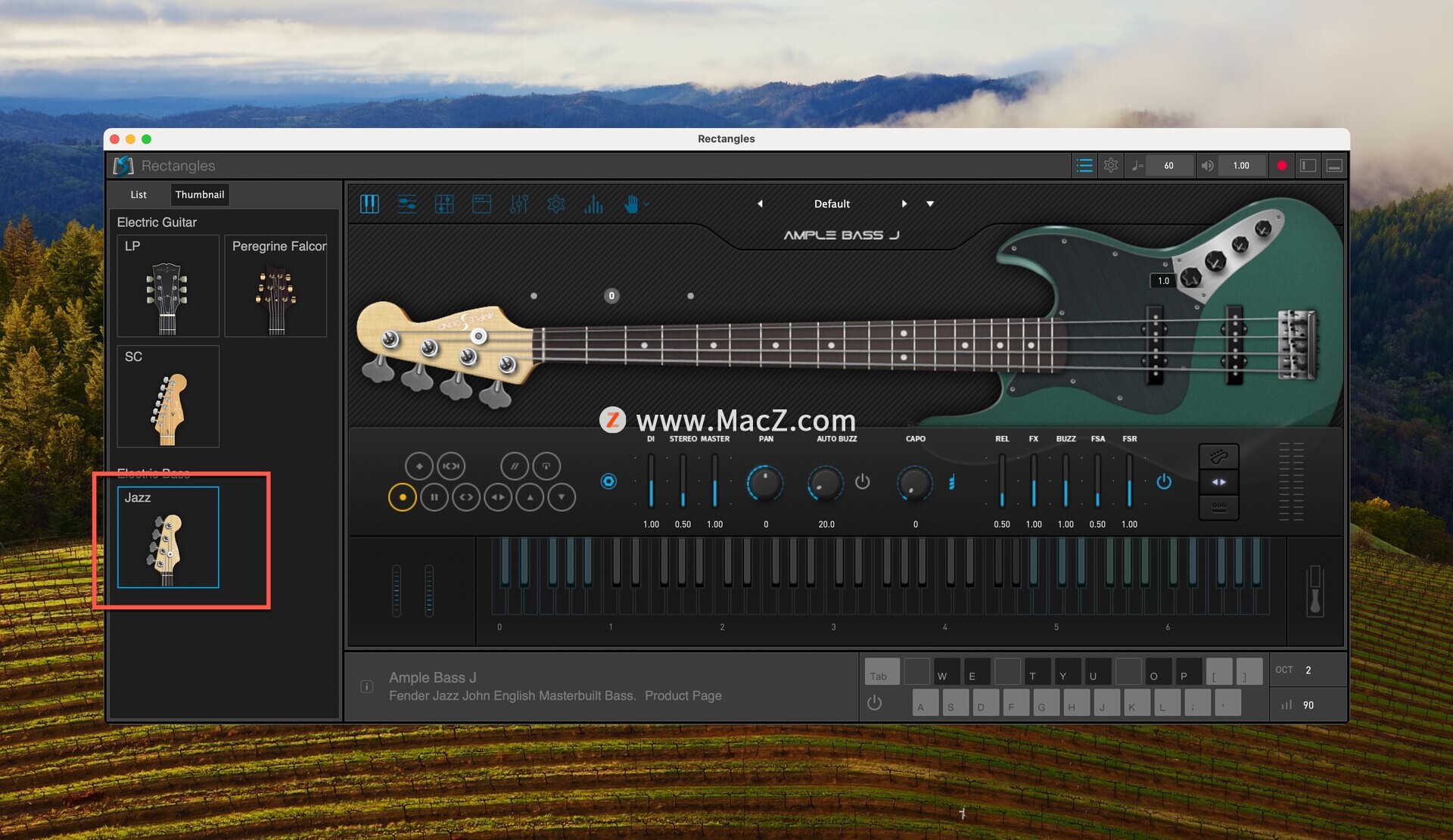Open the strummer sliders panel icon
1453x840 pixels.
[x=406, y=204]
